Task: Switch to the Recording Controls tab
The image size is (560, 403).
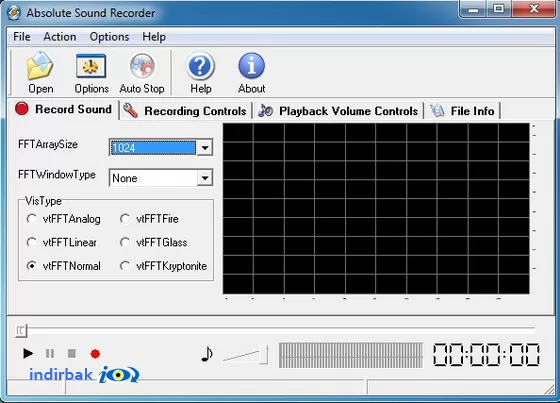Action: 185,111
